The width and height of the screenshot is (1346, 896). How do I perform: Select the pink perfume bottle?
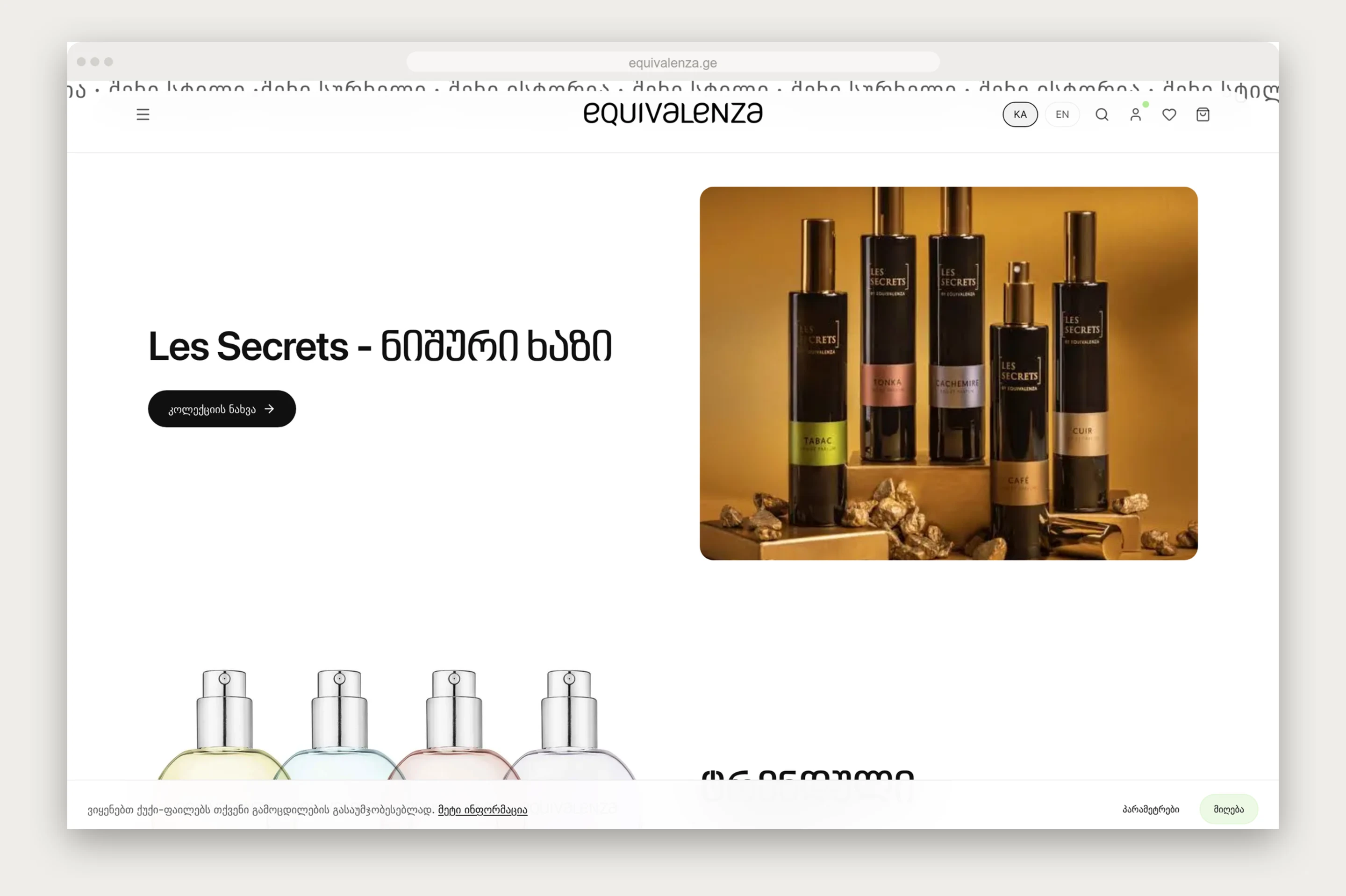pyautogui.click(x=454, y=725)
